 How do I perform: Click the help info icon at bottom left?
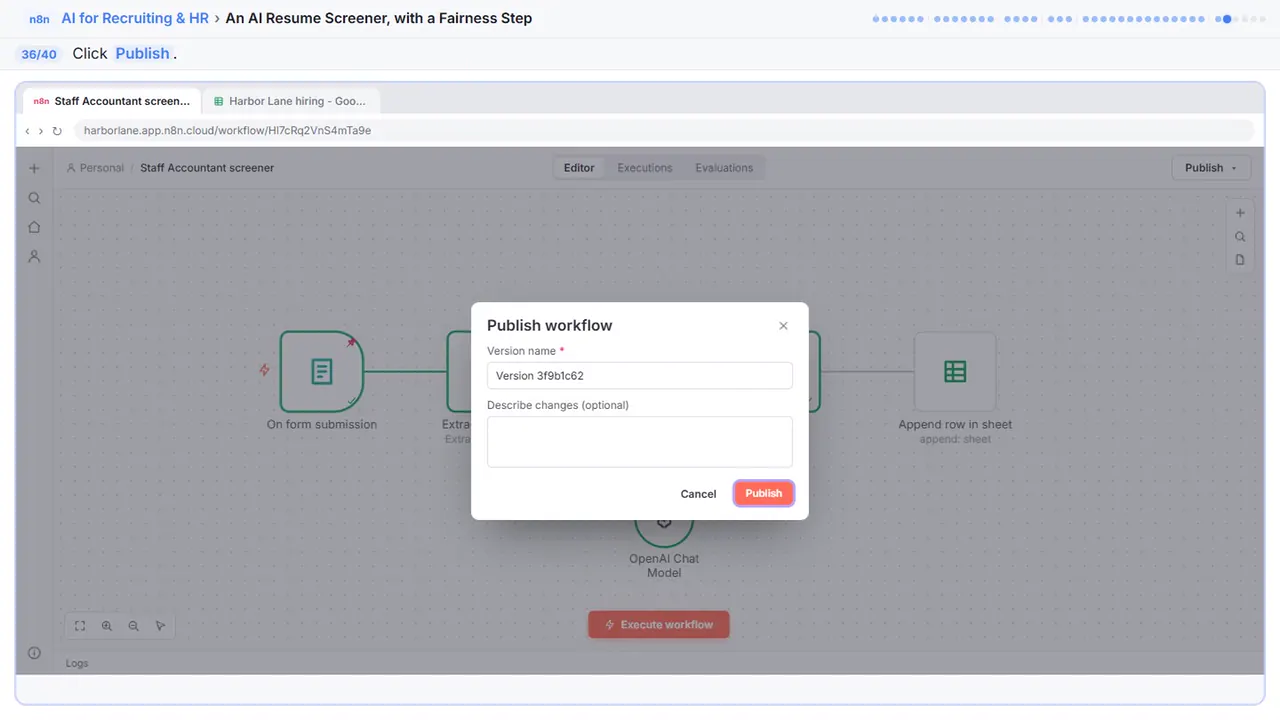coord(34,653)
